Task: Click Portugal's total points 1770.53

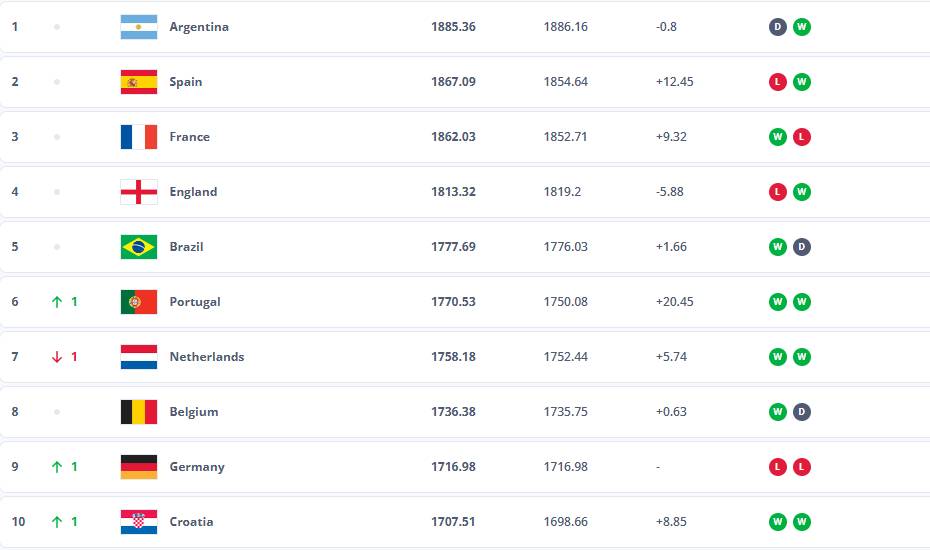Action: pyautogui.click(x=453, y=302)
